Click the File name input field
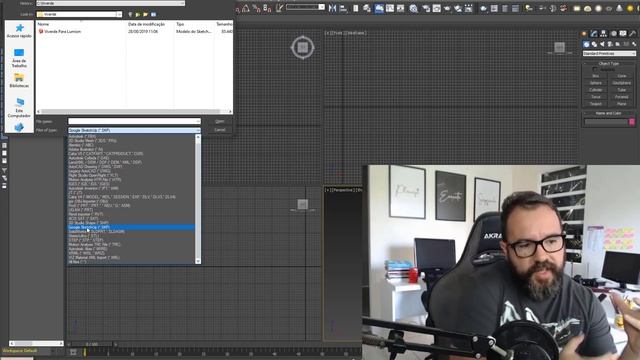Viewport: 640px width, 360px height. (x=134, y=121)
